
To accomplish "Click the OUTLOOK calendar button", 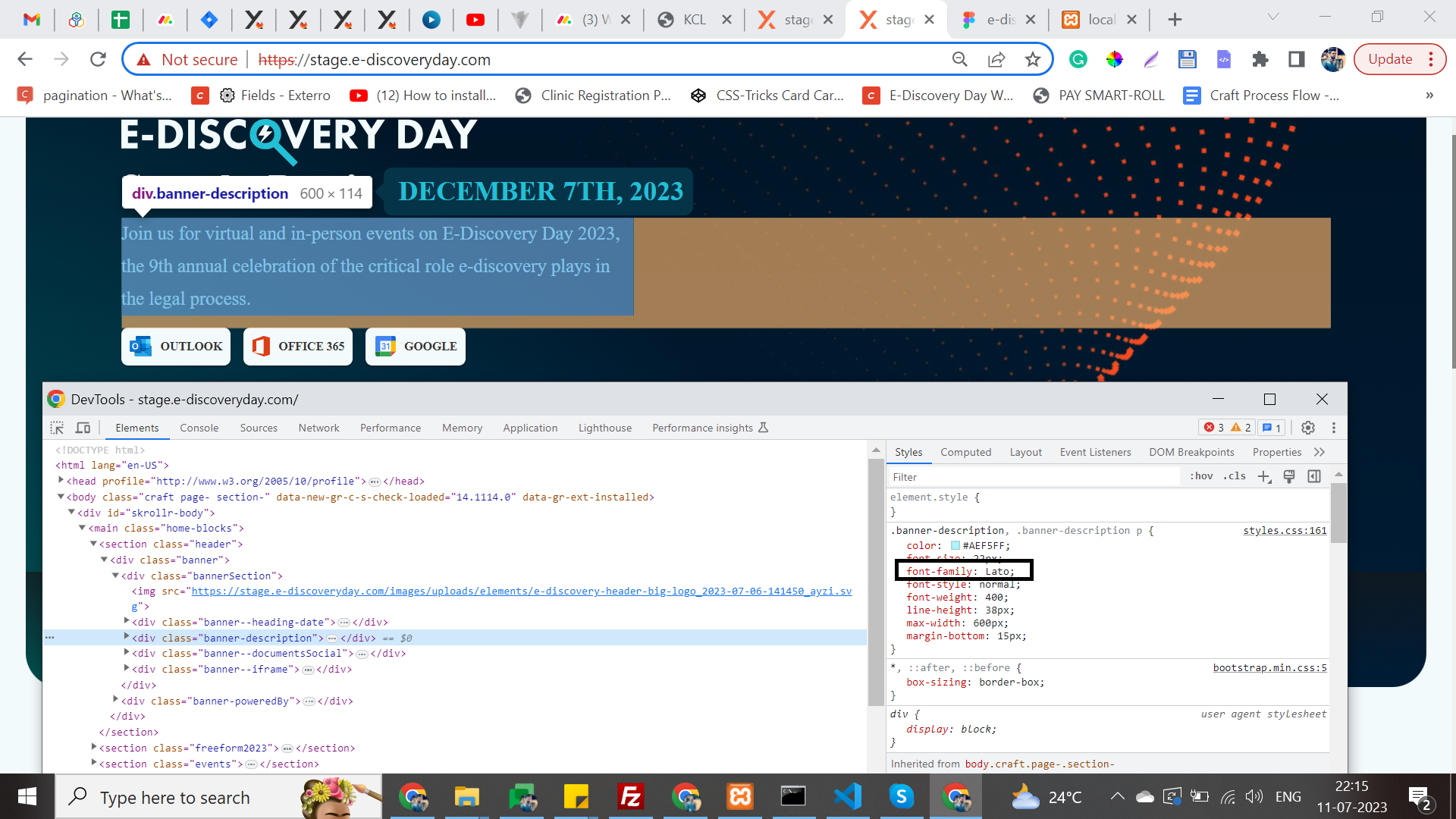I will [x=176, y=347].
